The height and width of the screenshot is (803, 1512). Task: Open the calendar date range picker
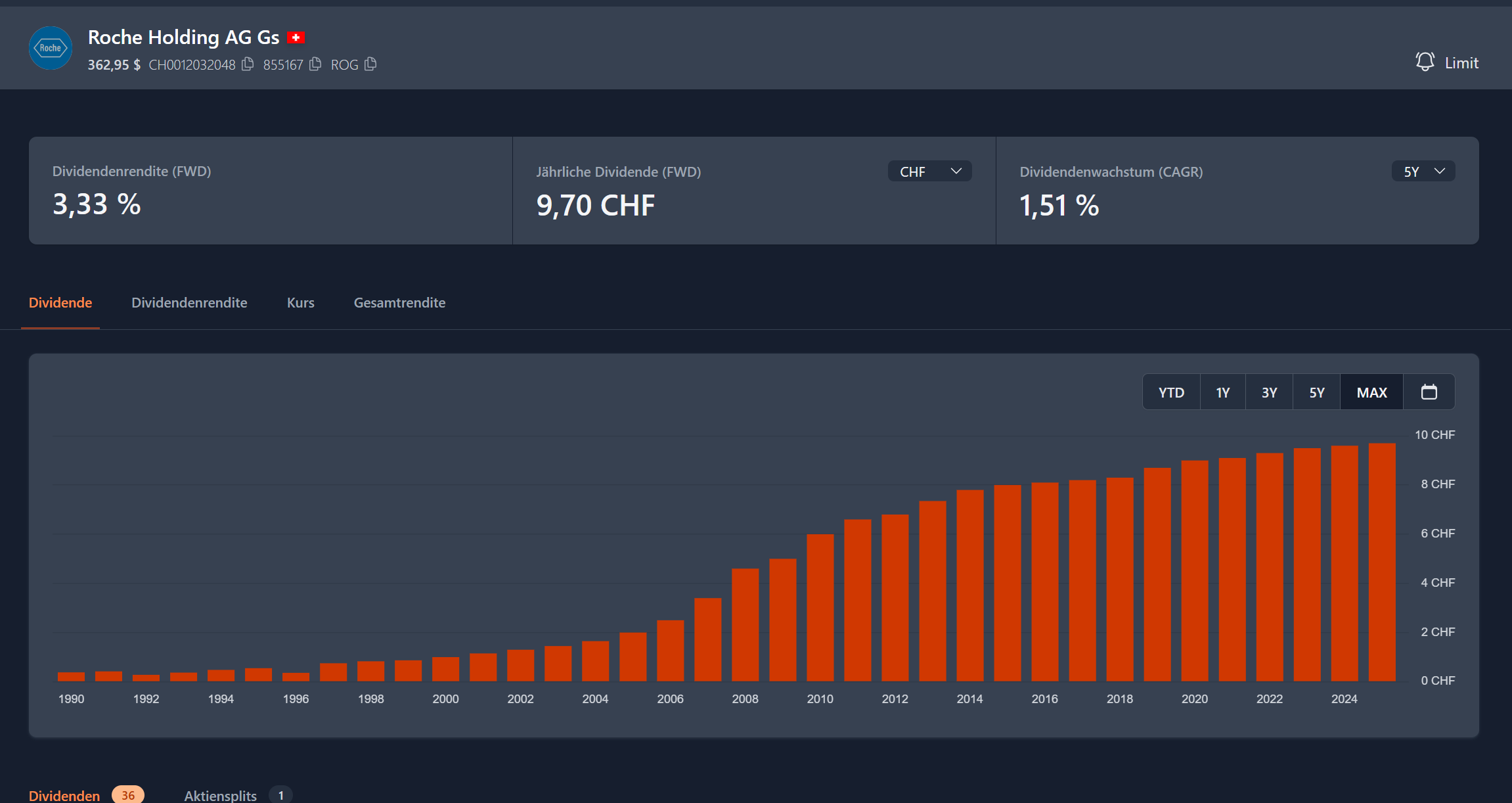1429,392
